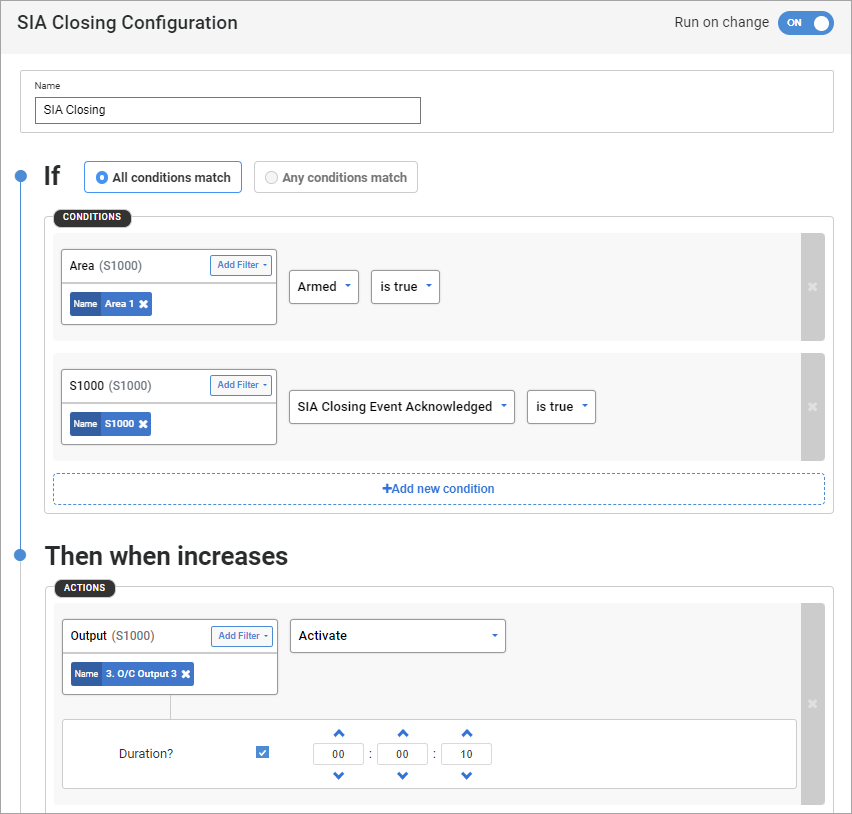Increase the duration hours with up arrow

point(338,733)
